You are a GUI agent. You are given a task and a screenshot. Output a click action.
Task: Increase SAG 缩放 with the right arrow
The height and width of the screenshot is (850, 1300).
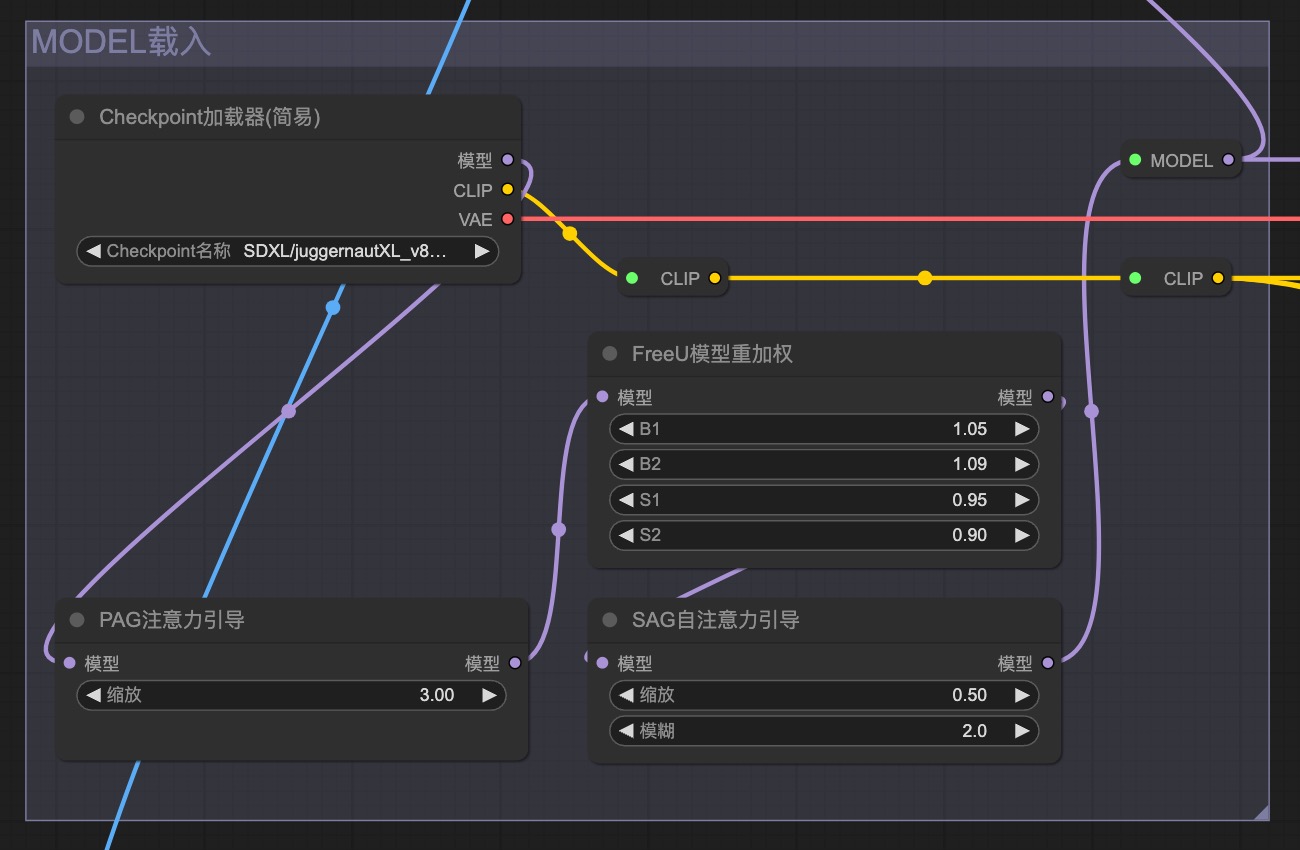pyautogui.click(x=1022, y=695)
